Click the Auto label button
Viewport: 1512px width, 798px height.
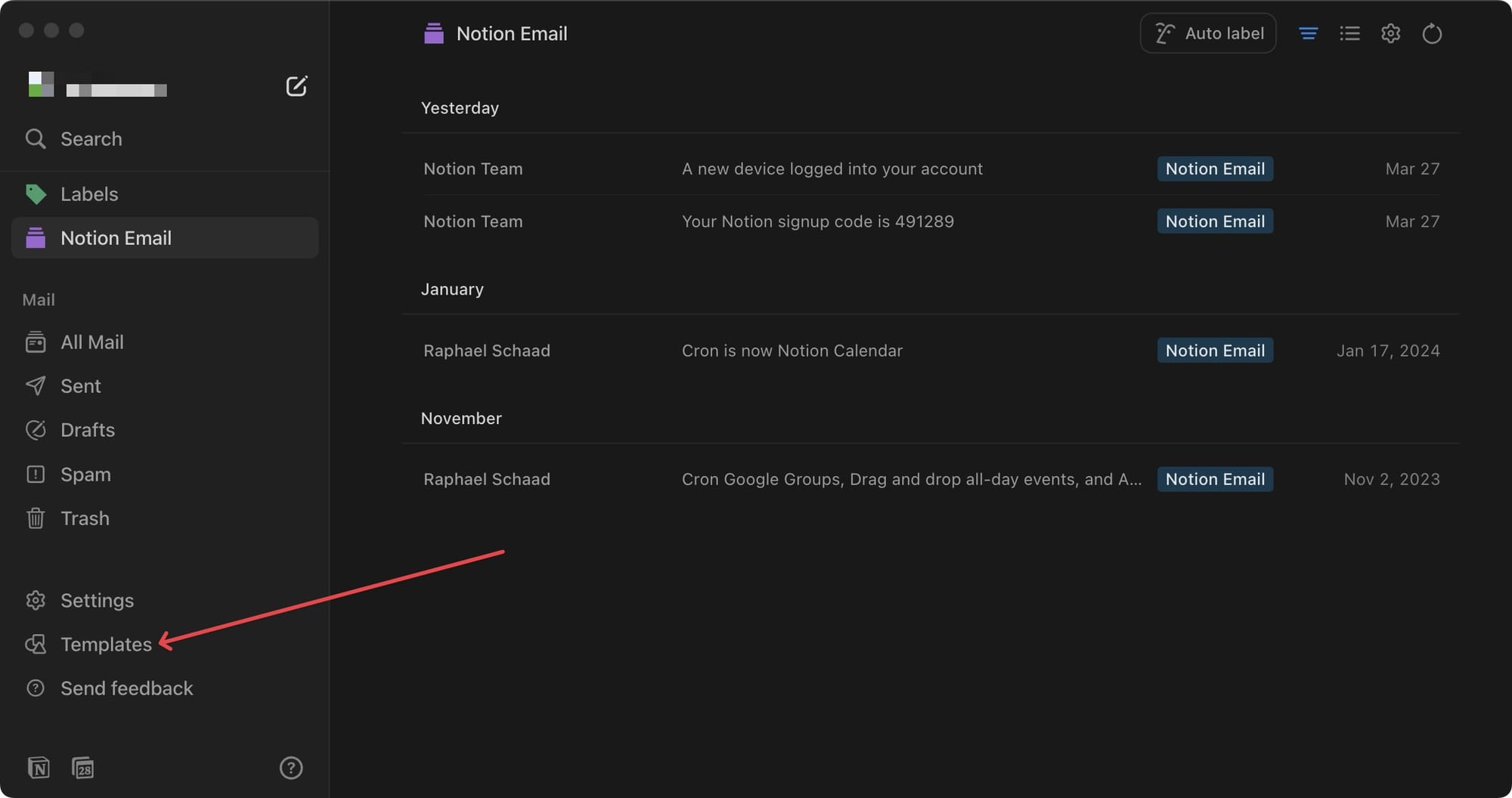point(1208,33)
